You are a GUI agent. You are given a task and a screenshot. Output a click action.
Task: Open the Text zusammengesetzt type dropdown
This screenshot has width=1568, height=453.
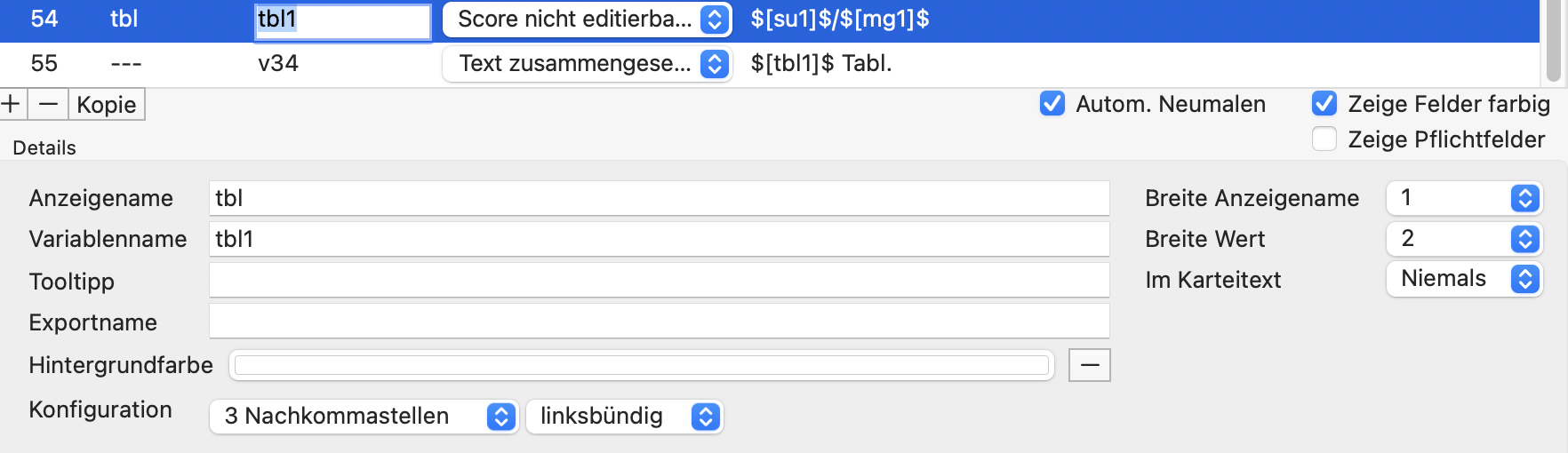point(588,64)
